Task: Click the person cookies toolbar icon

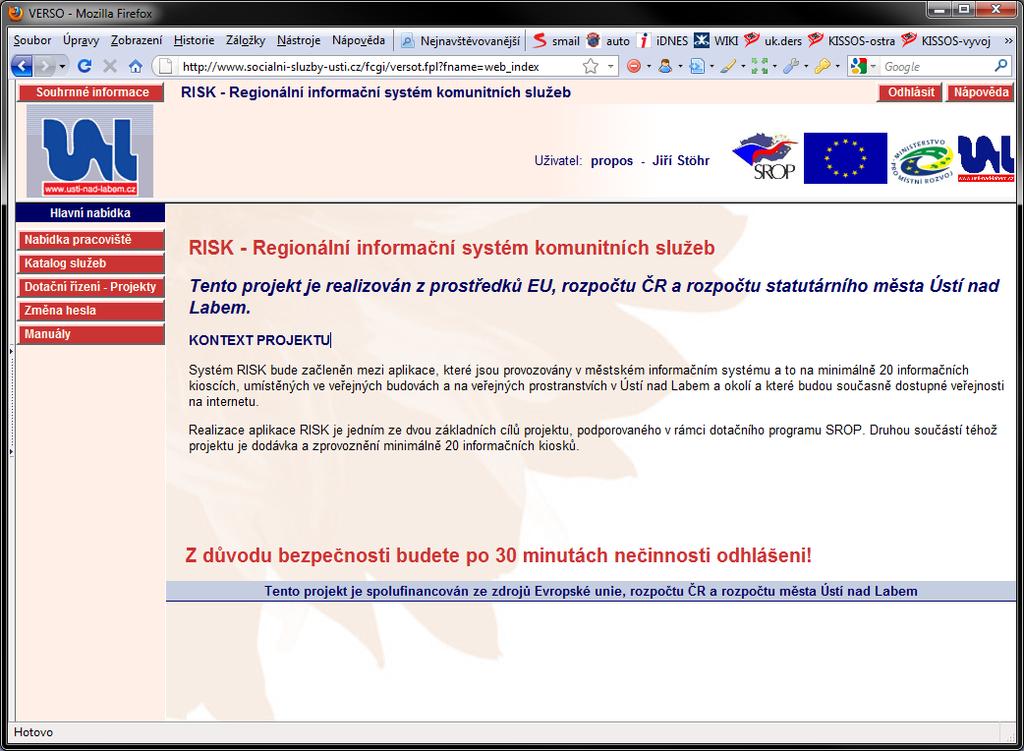Action: pyautogui.click(x=665, y=66)
